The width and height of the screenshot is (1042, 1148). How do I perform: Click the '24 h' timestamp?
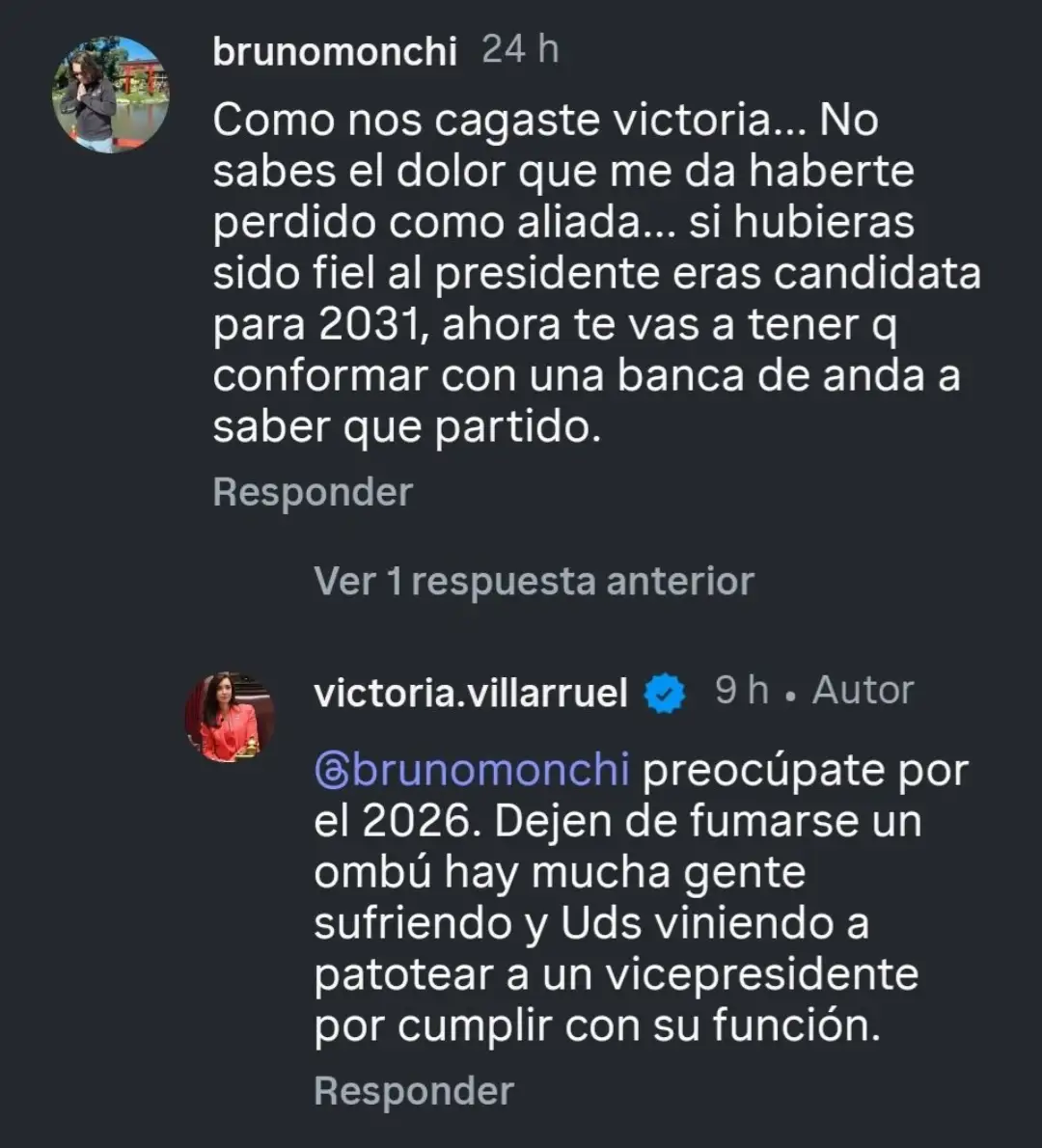[x=520, y=49]
